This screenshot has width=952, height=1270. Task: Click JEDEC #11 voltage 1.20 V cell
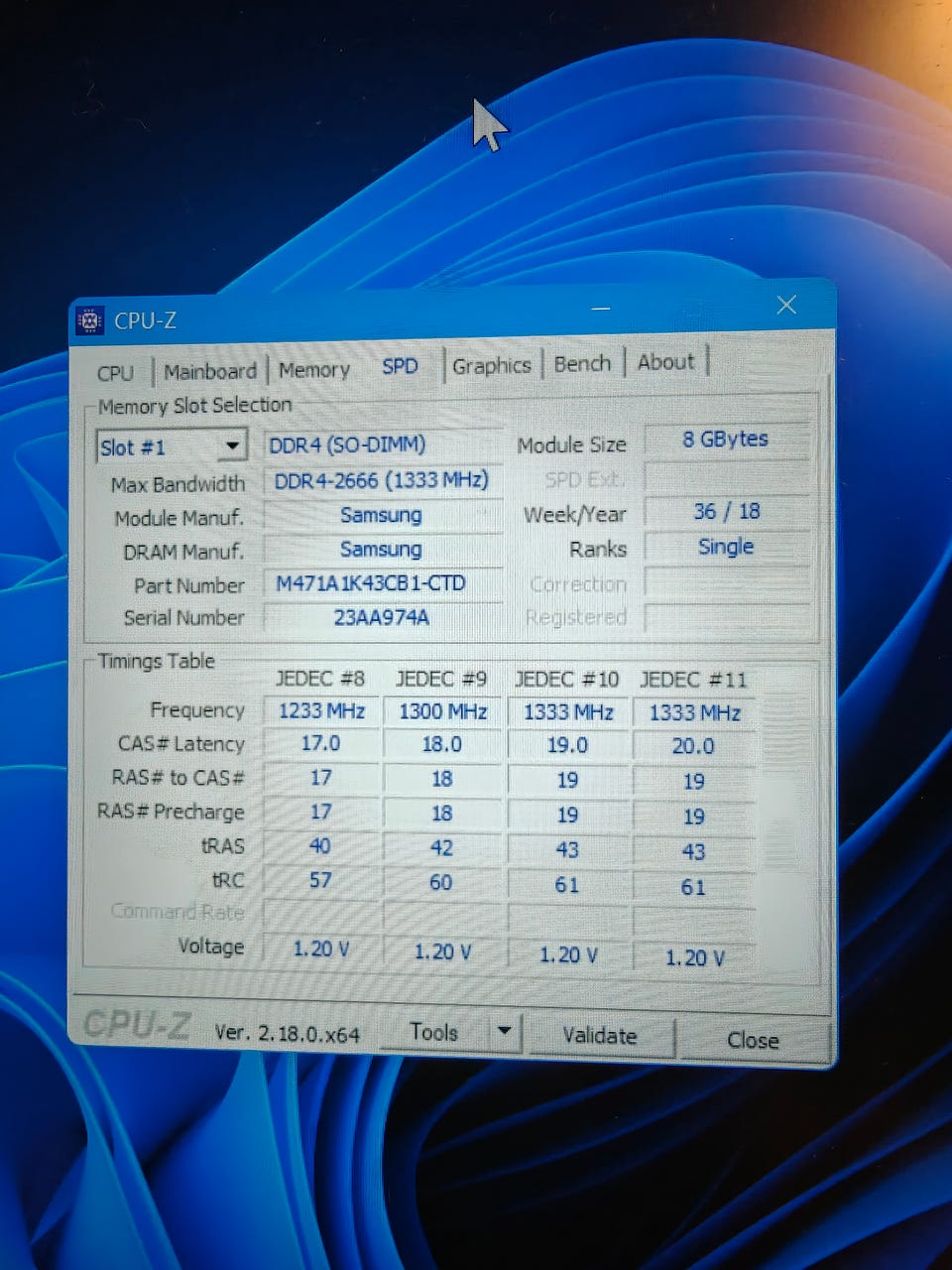coord(694,957)
